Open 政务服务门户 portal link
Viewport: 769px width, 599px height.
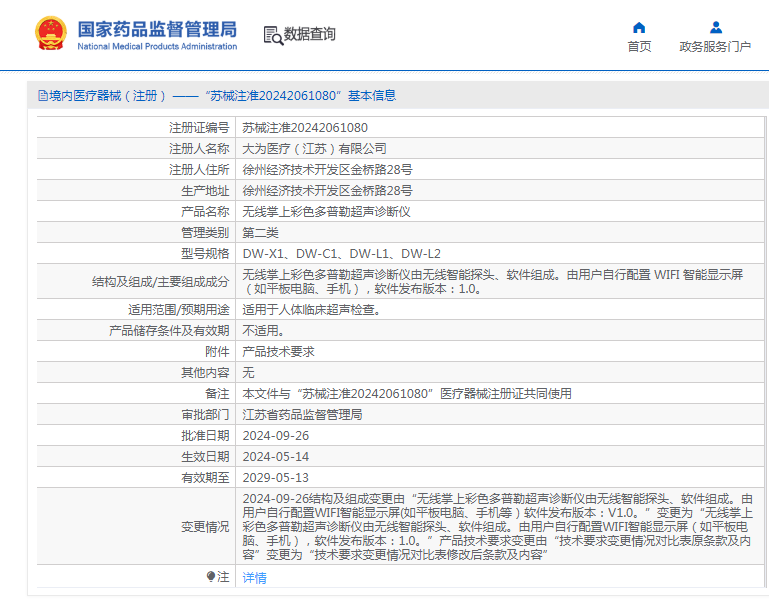point(715,47)
